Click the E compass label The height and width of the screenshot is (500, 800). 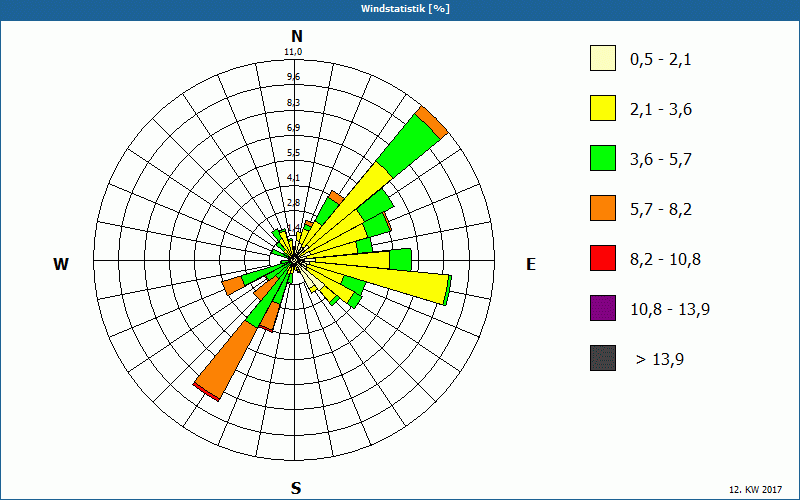tap(531, 264)
